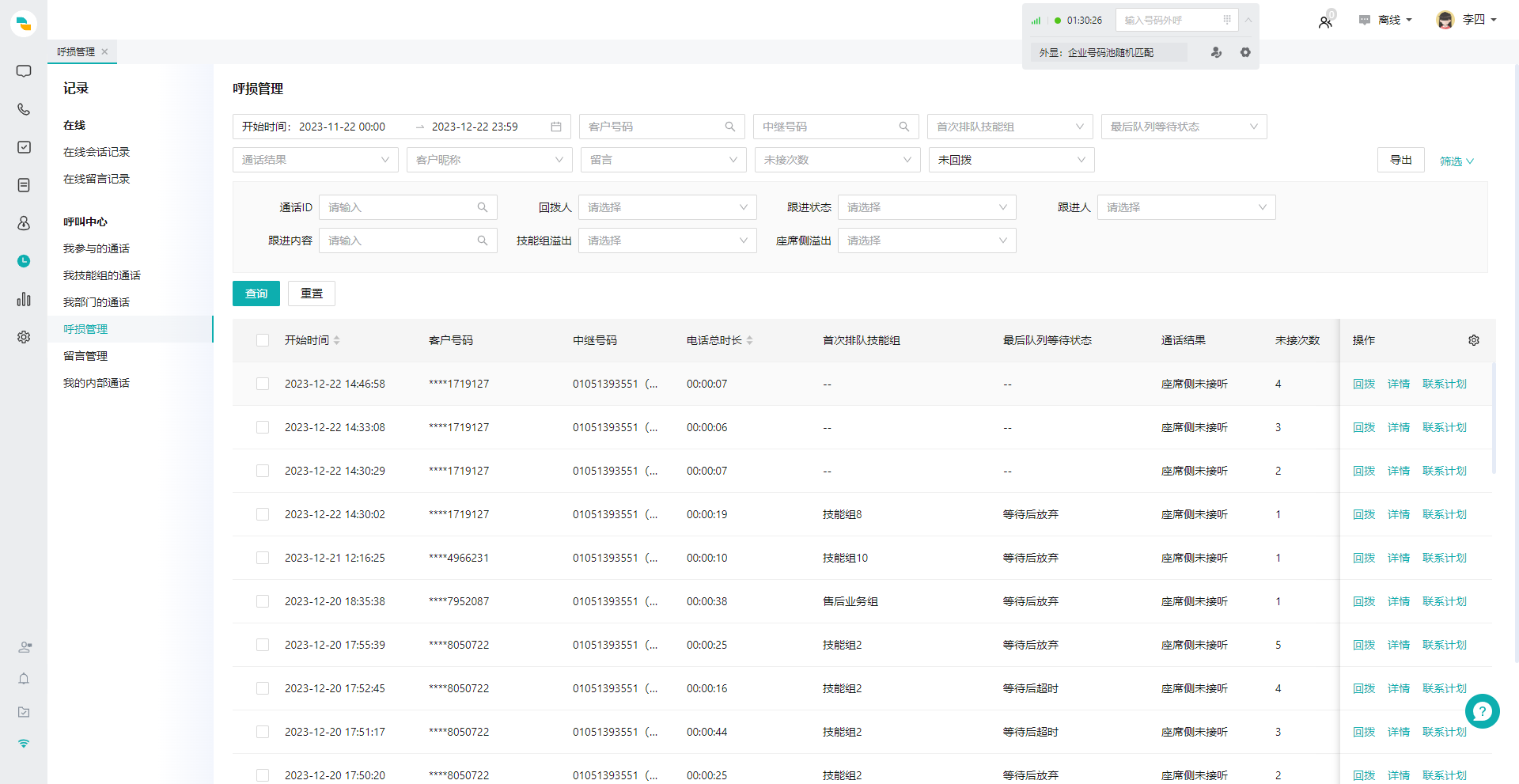Select 在线会话记录 in the side menu
This screenshot has height=784, width=1519.
[x=97, y=152]
